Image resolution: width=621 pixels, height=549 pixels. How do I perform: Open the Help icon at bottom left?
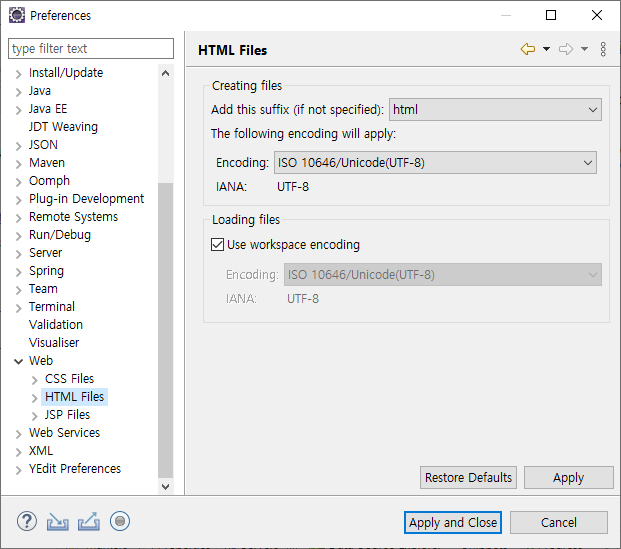click(27, 521)
